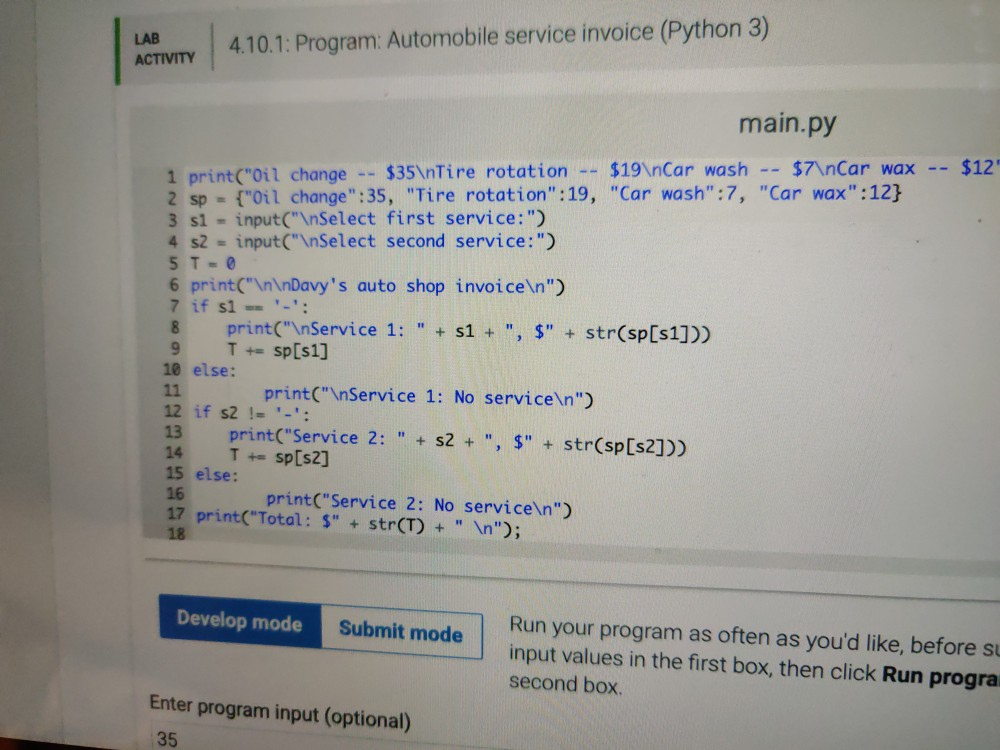Click empty line number 18
Image resolution: width=1000 pixels, height=750 pixels.
(x=176, y=533)
